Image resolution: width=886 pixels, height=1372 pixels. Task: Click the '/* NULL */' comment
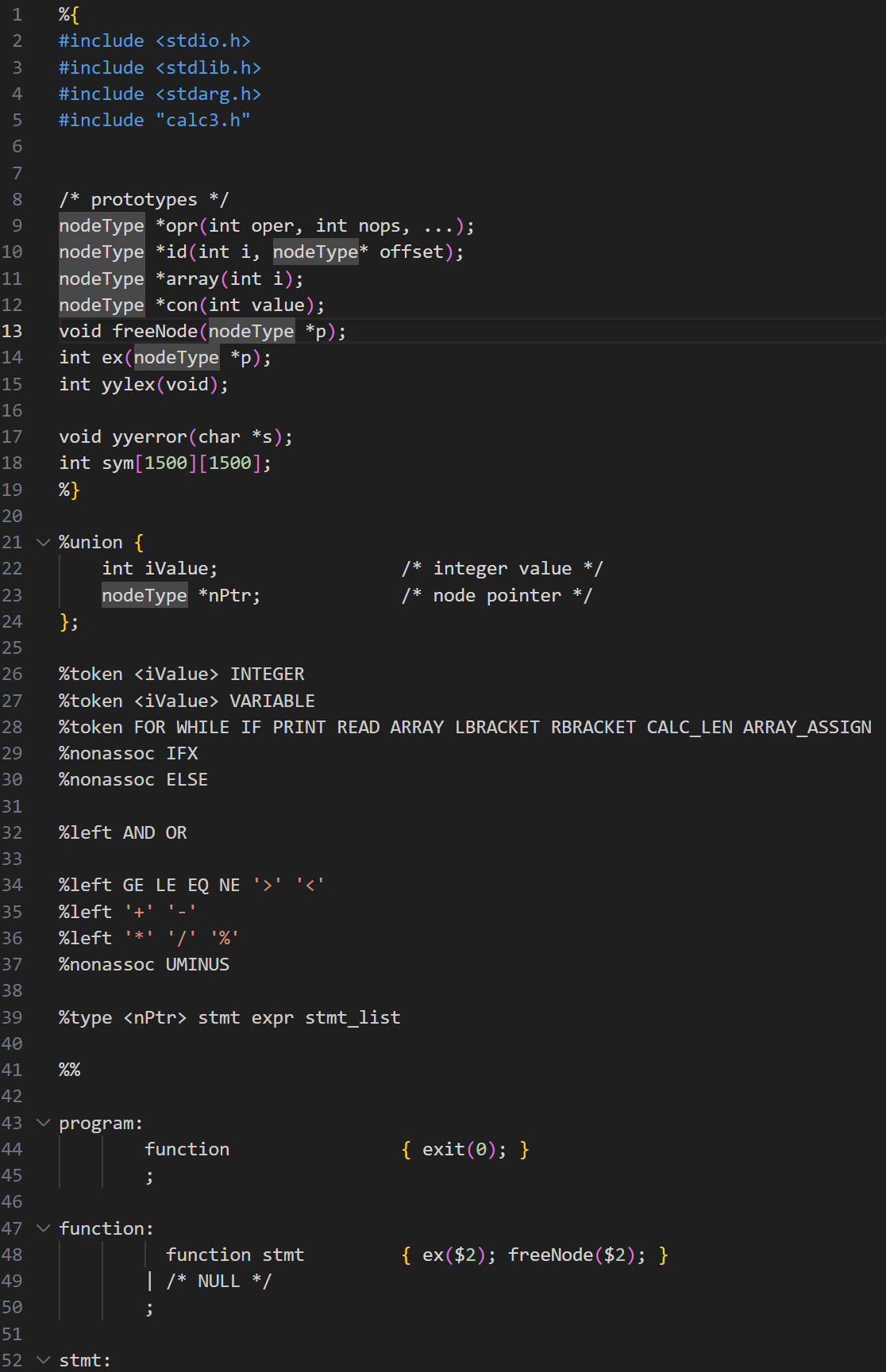point(219,1281)
